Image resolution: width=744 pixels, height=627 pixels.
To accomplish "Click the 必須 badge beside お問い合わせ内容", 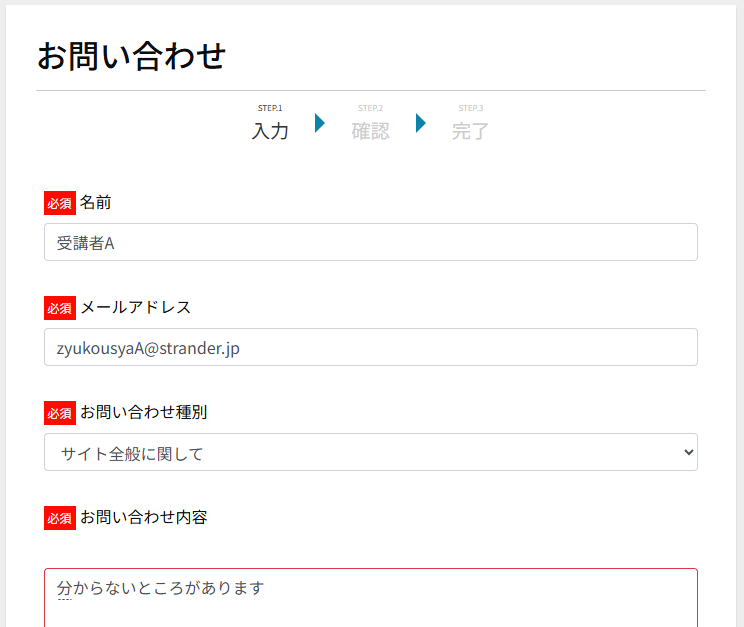I will click(x=59, y=518).
